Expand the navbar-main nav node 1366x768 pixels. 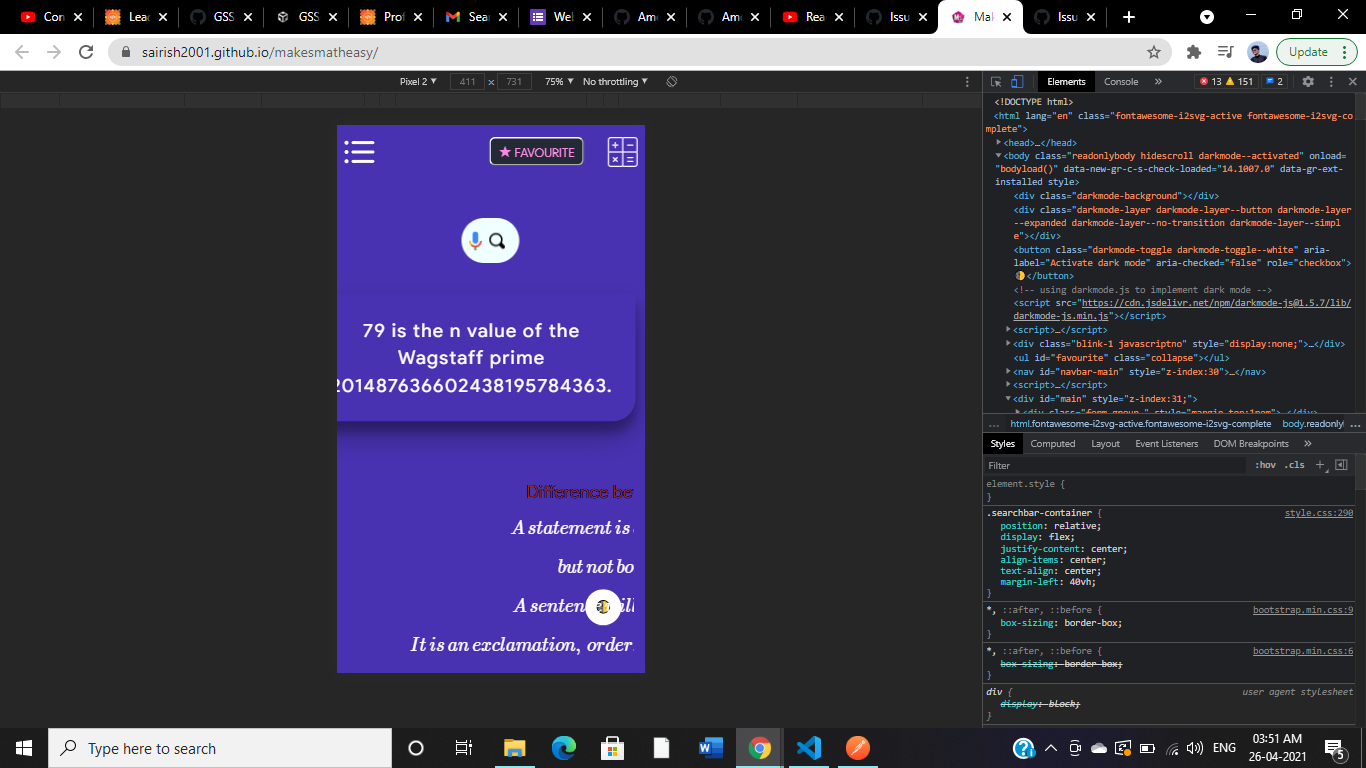pos(1009,371)
